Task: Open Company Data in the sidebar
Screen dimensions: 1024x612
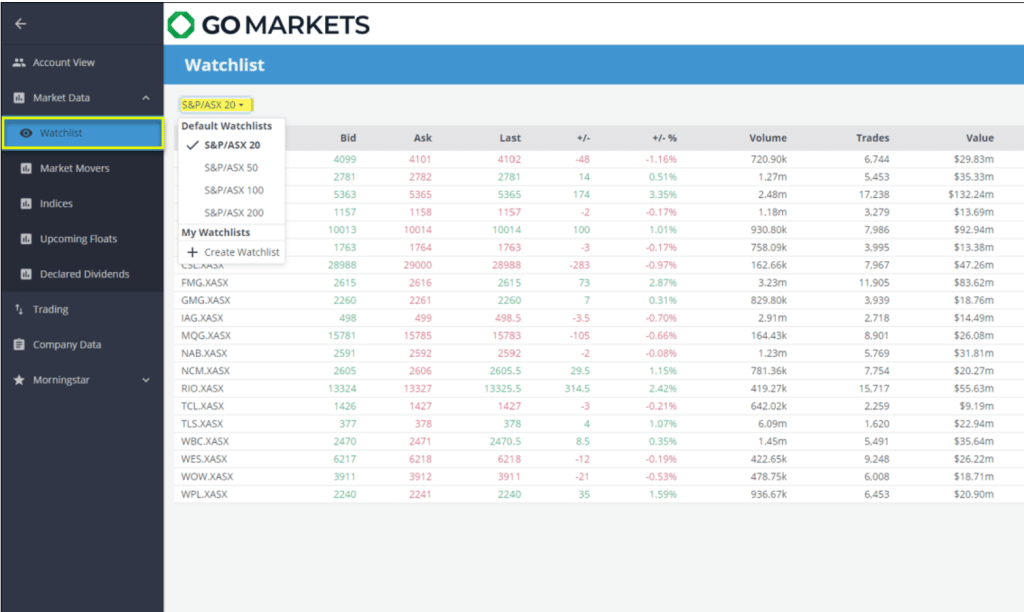Action: point(82,345)
